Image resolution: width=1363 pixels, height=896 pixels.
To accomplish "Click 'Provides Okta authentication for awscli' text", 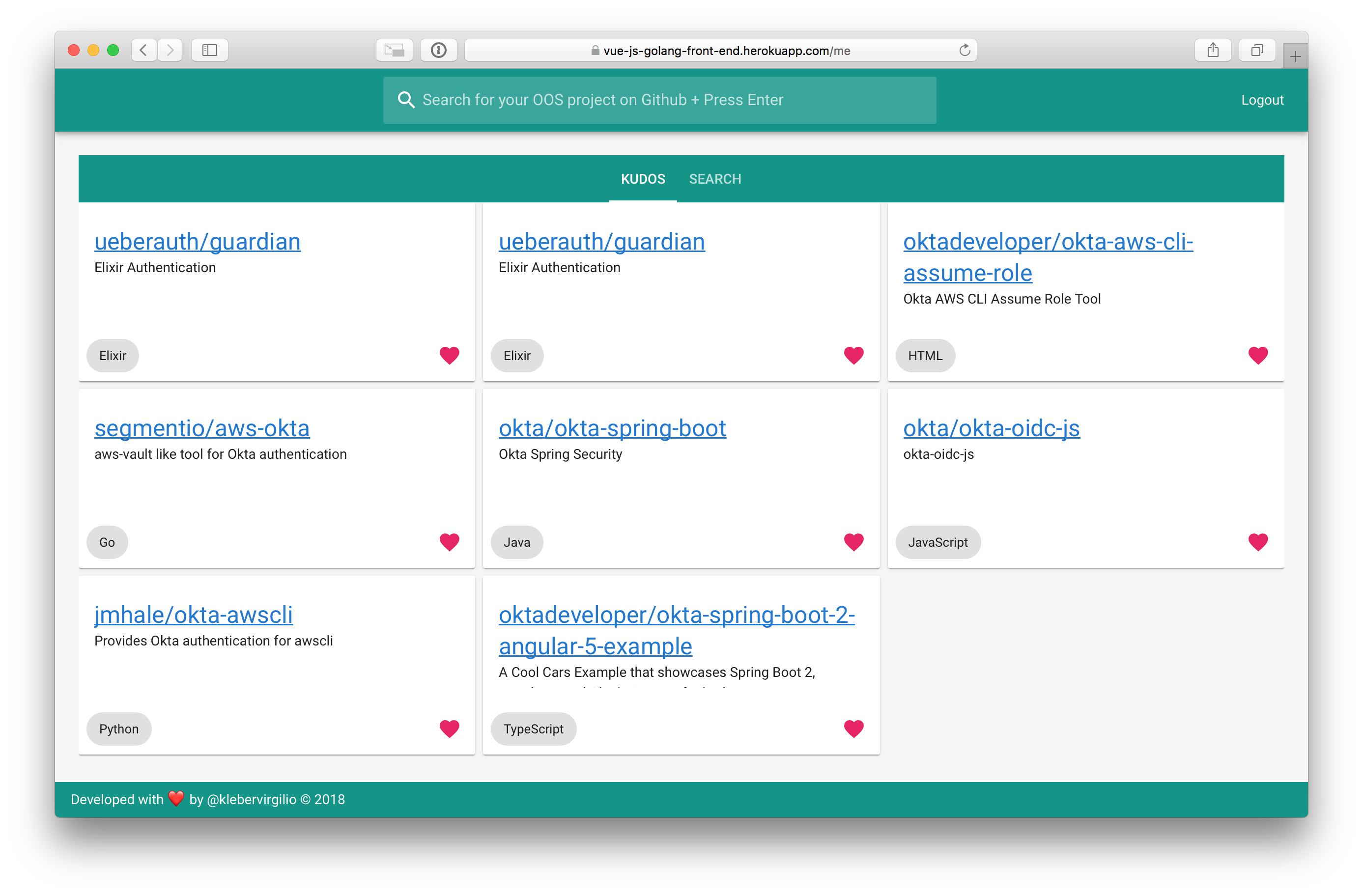I will [214, 641].
